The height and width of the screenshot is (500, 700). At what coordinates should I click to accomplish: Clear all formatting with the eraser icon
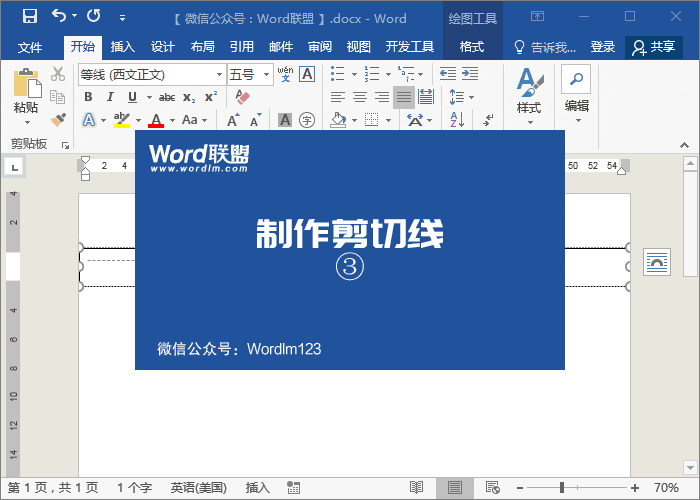(242, 97)
